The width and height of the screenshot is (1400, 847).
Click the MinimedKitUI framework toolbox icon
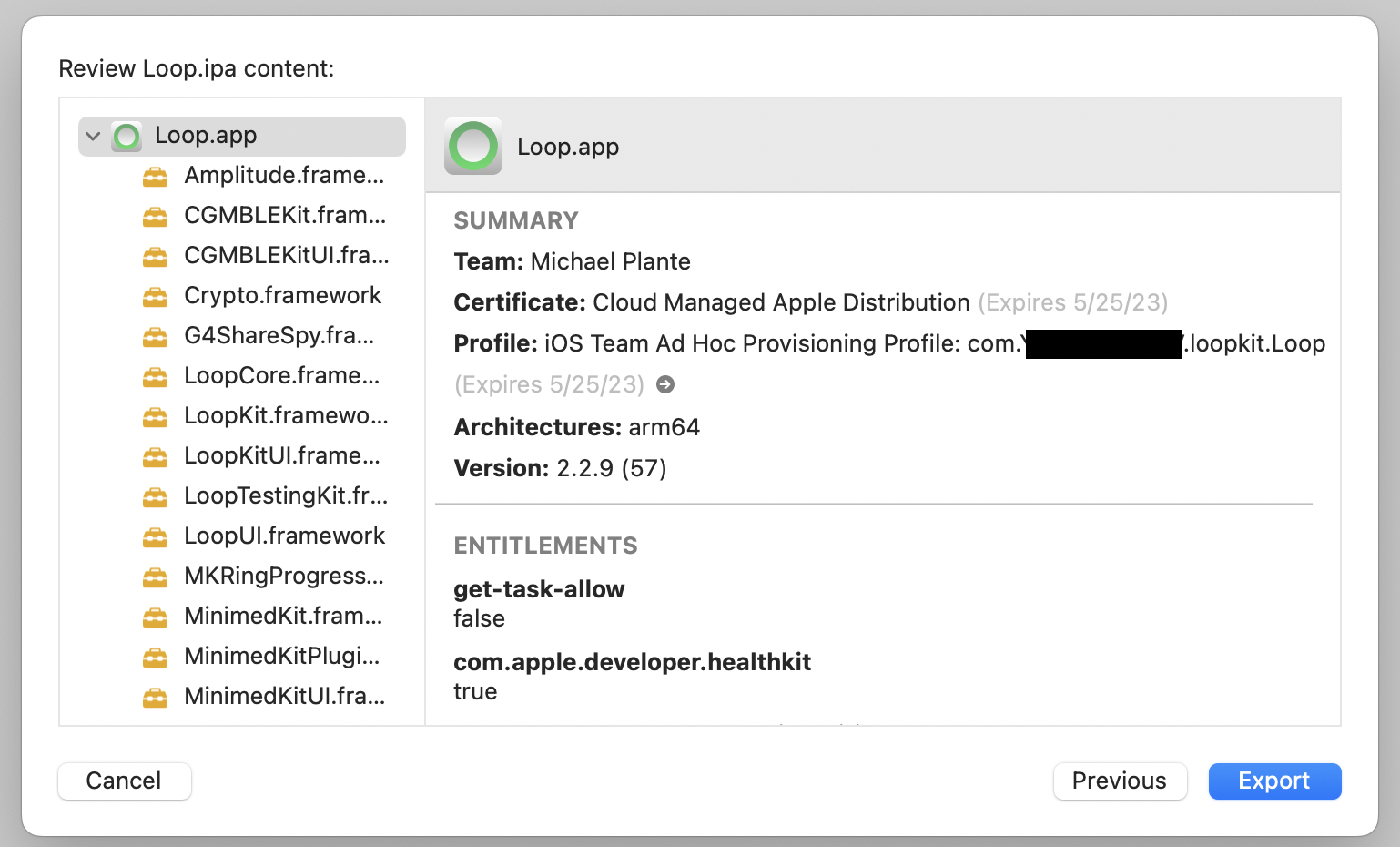coord(156,697)
